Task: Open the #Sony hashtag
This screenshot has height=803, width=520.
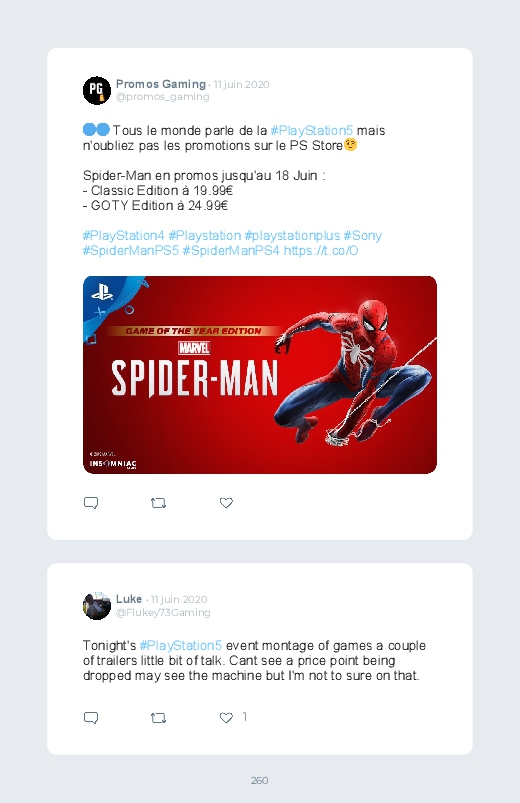Action: [363, 236]
